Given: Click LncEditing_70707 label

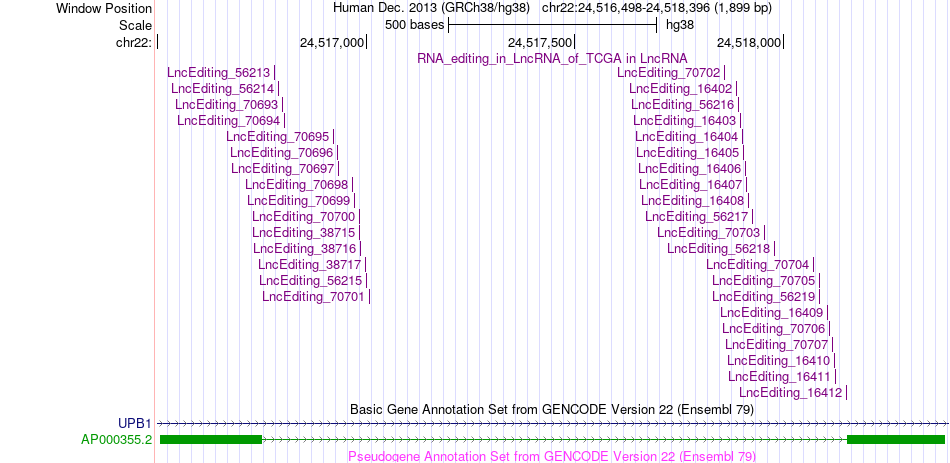Looking at the screenshot, I should (x=777, y=344).
